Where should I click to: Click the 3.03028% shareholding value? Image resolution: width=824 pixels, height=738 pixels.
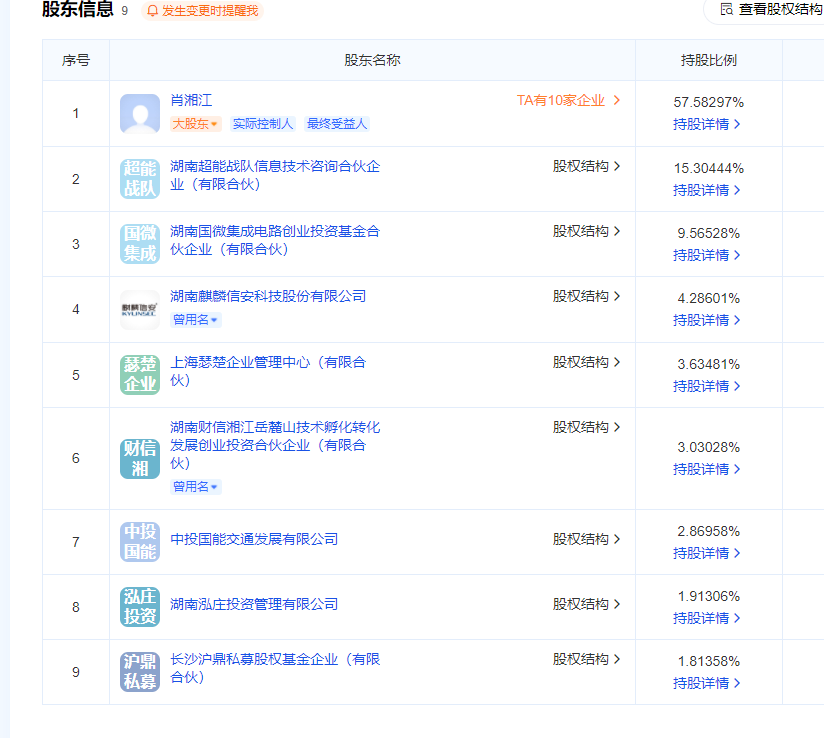point(708,447)
